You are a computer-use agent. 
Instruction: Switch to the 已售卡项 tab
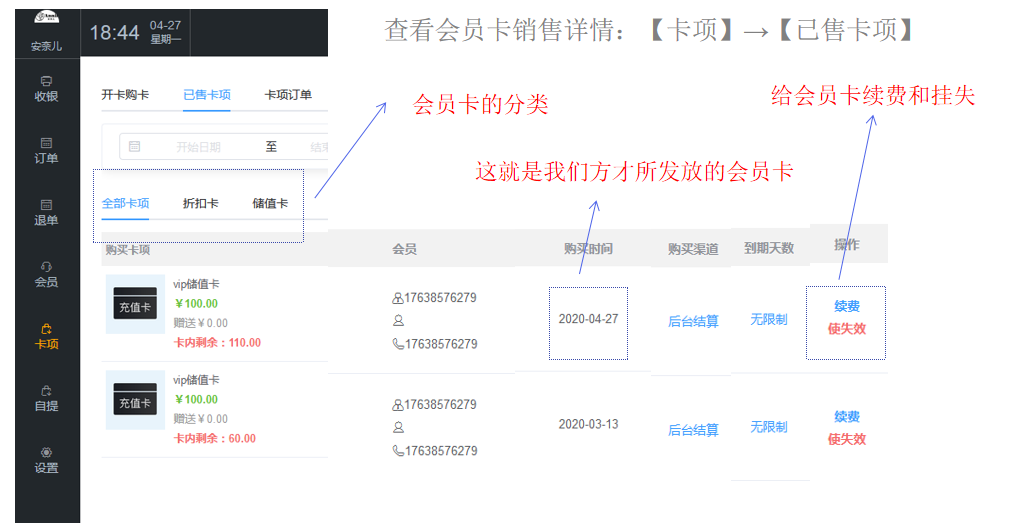point(206,95)
